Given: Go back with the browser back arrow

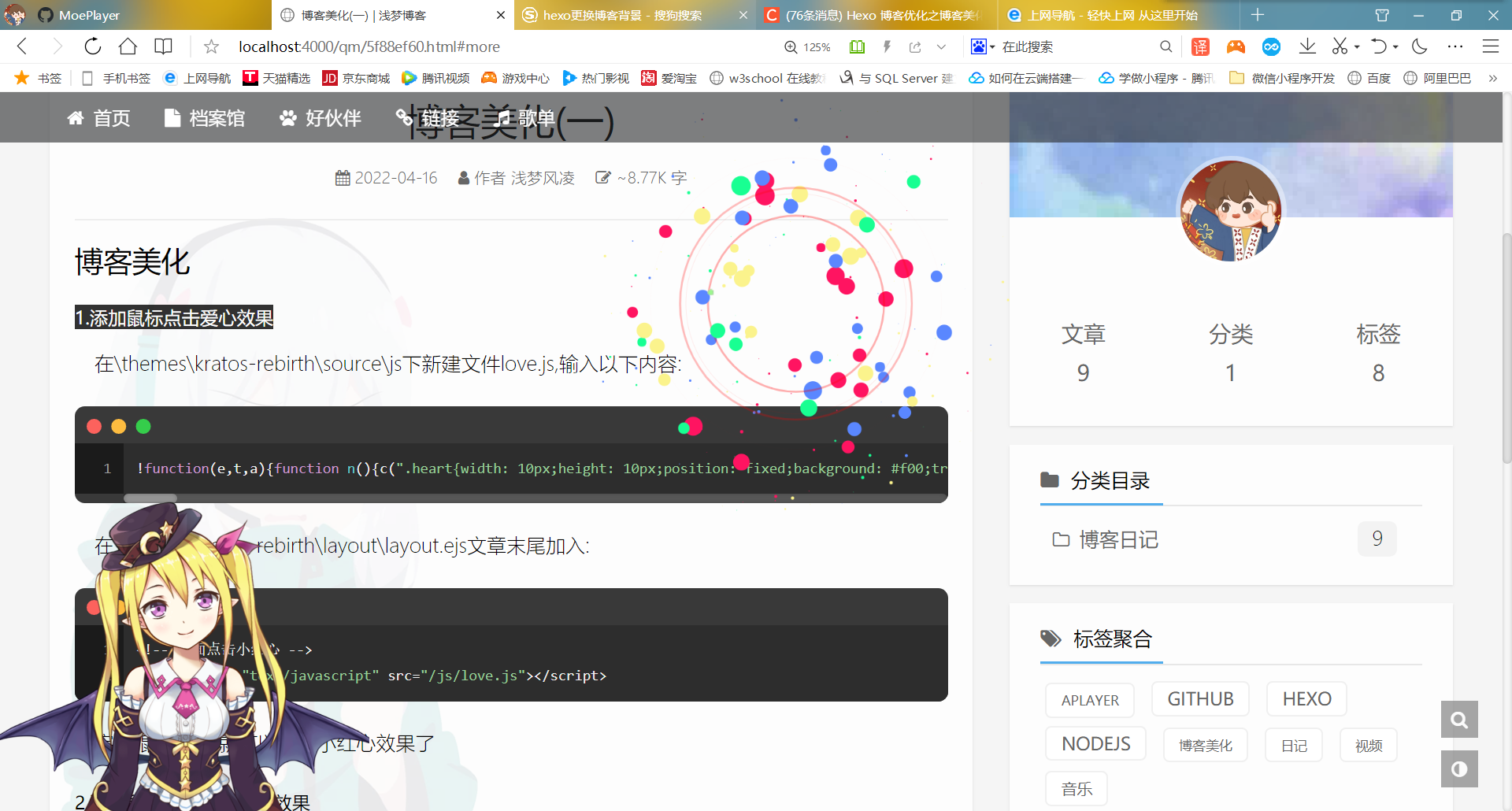Looking at the screenshot, I should (22, 46).
